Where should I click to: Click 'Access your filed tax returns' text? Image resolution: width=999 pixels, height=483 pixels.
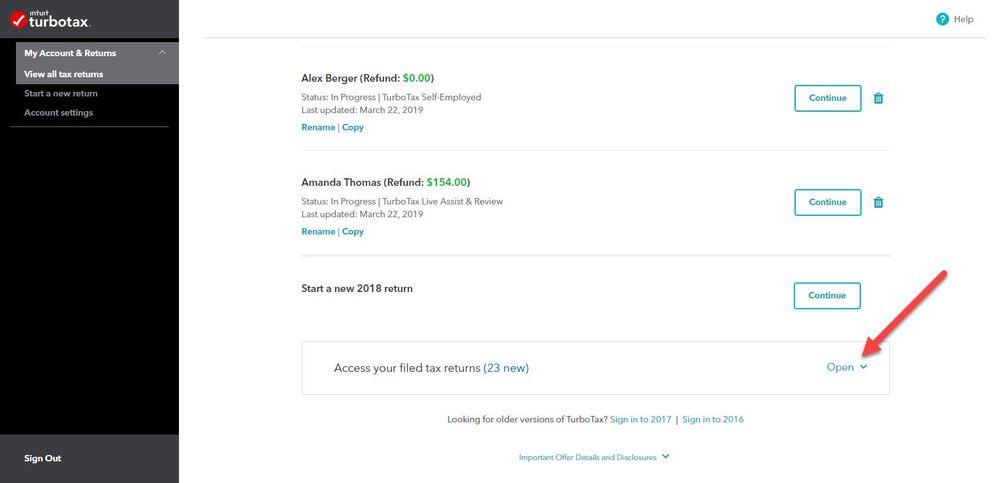(407, 368)
